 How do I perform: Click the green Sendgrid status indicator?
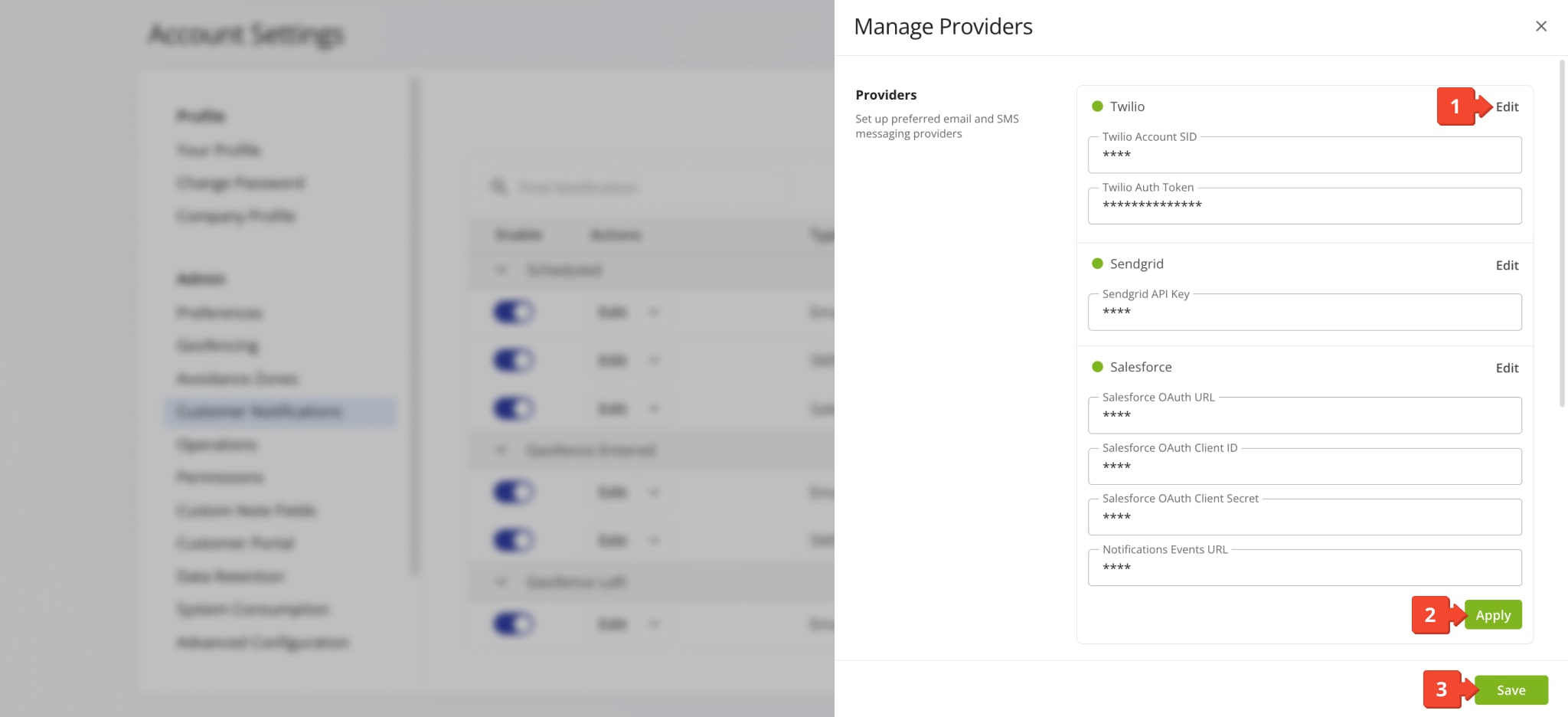click(x=1097, y=264)
